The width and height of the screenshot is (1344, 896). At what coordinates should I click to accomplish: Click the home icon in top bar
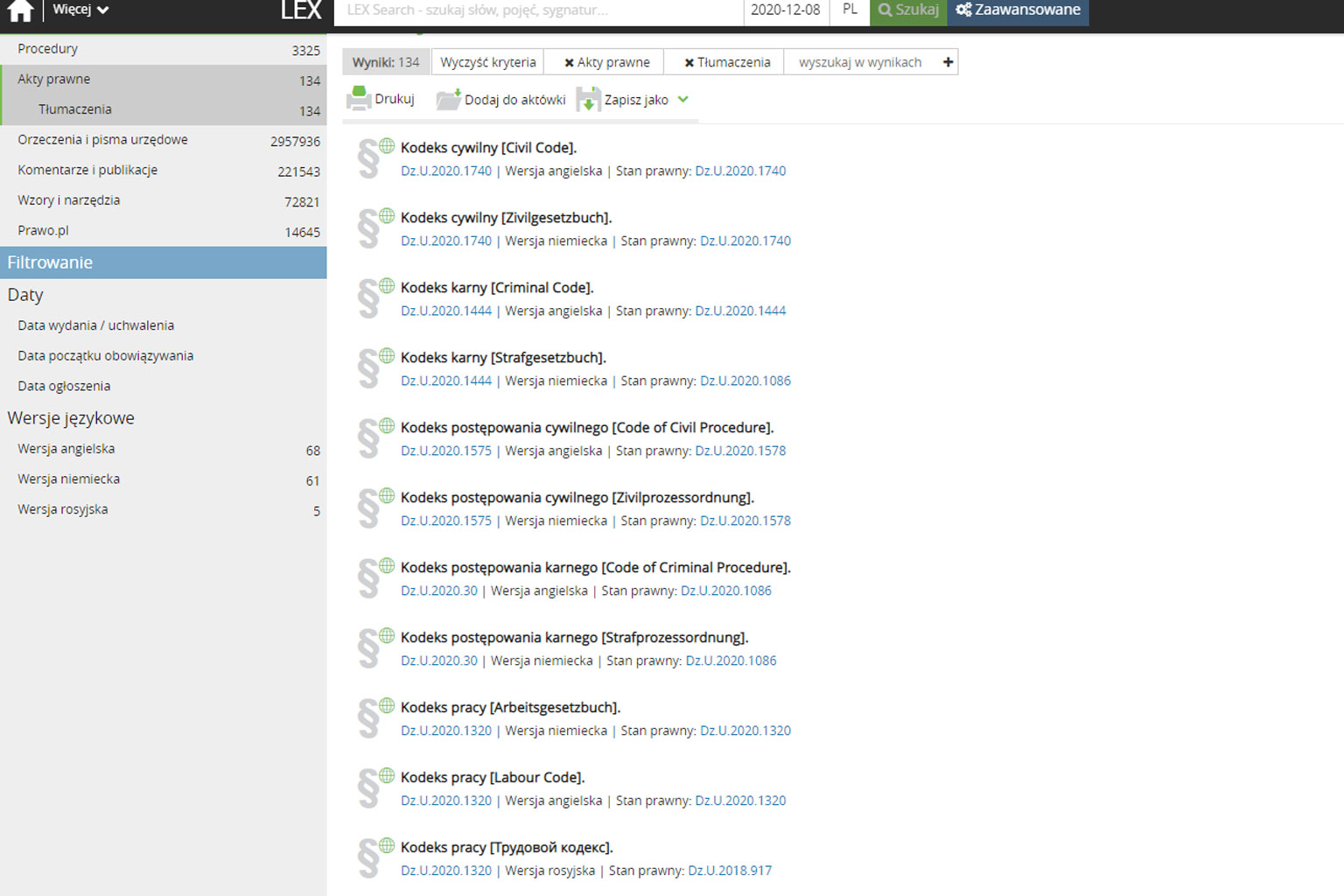20,10
